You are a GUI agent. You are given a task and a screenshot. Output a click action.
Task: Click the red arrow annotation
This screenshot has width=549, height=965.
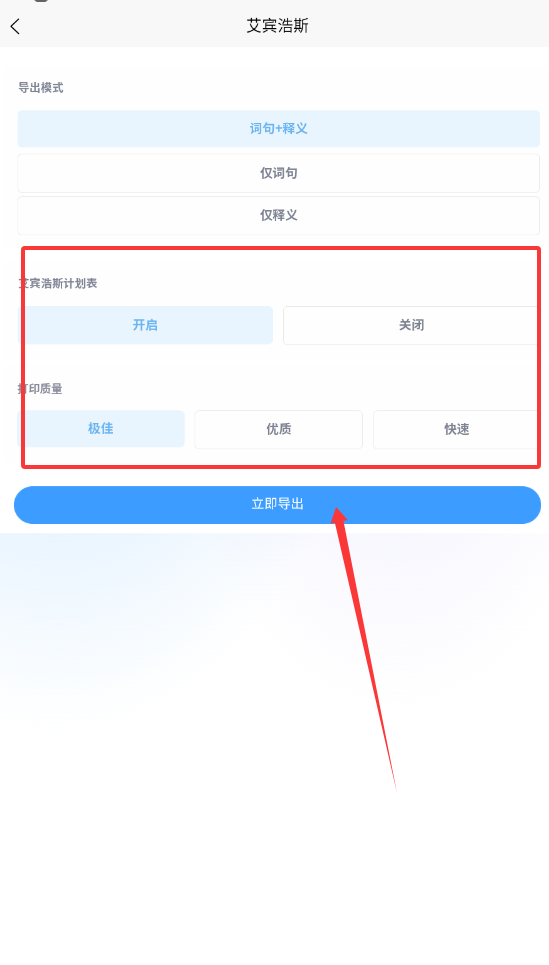364,646
